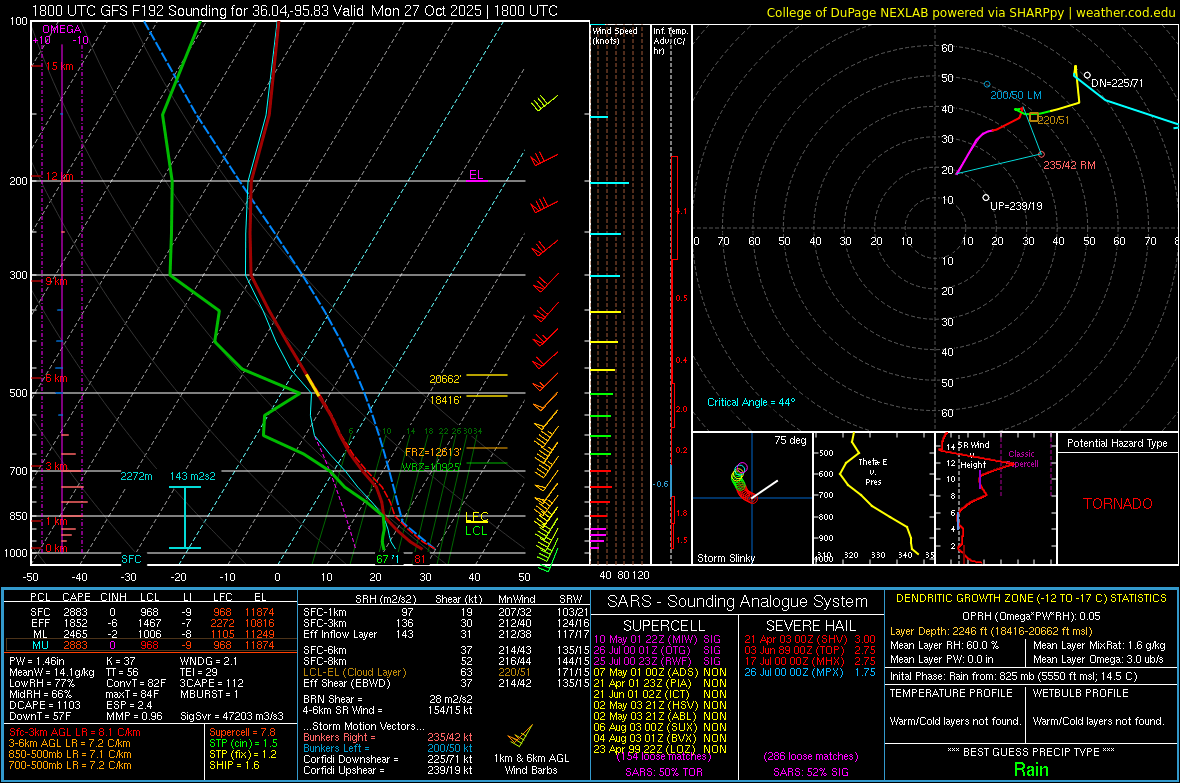Click the 'WETBULB PROFILE' section header
This screenshot has width=1180, height=783.
(1081, 693)
